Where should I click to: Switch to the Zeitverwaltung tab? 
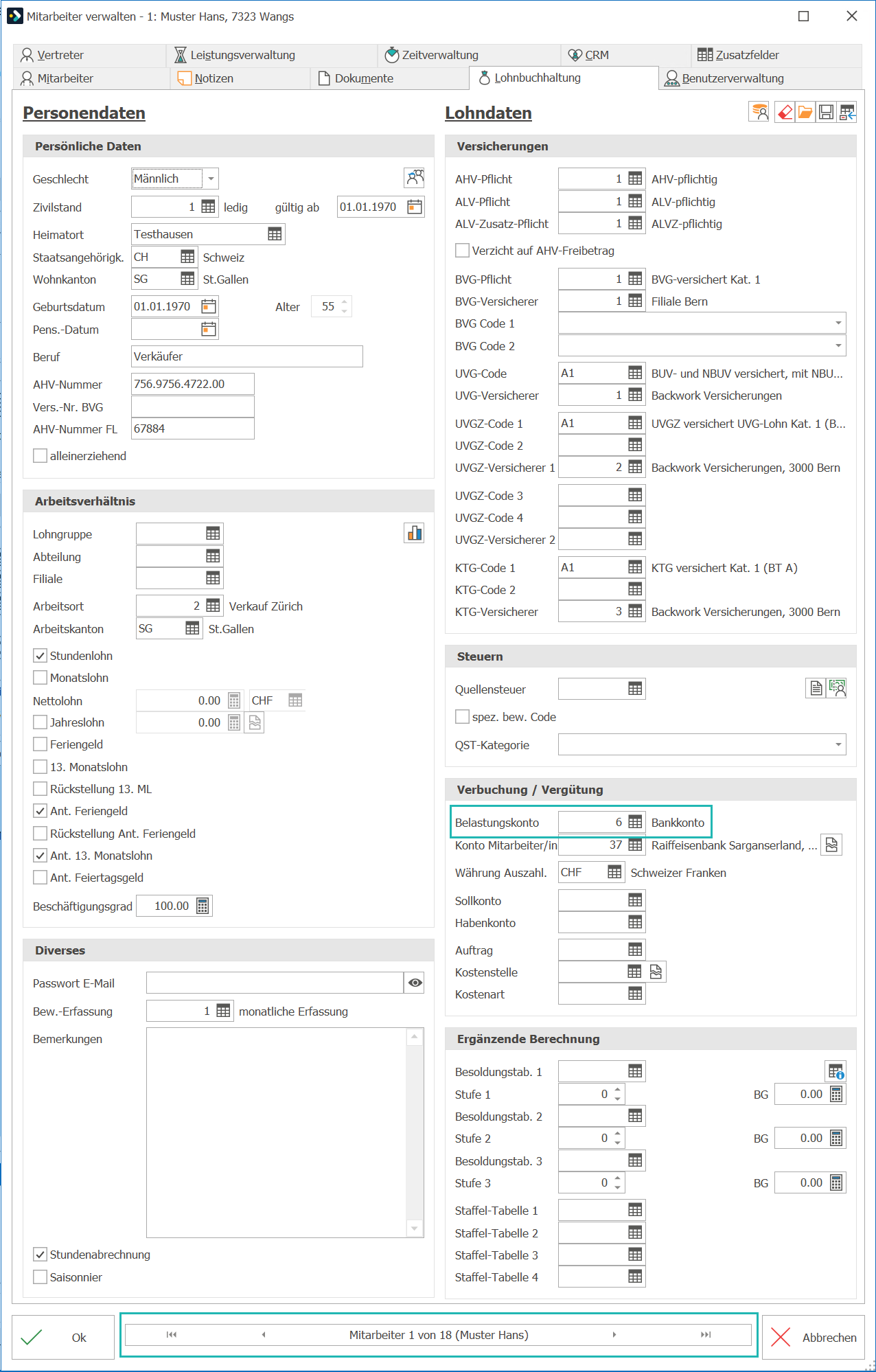(x=469, y=55)
